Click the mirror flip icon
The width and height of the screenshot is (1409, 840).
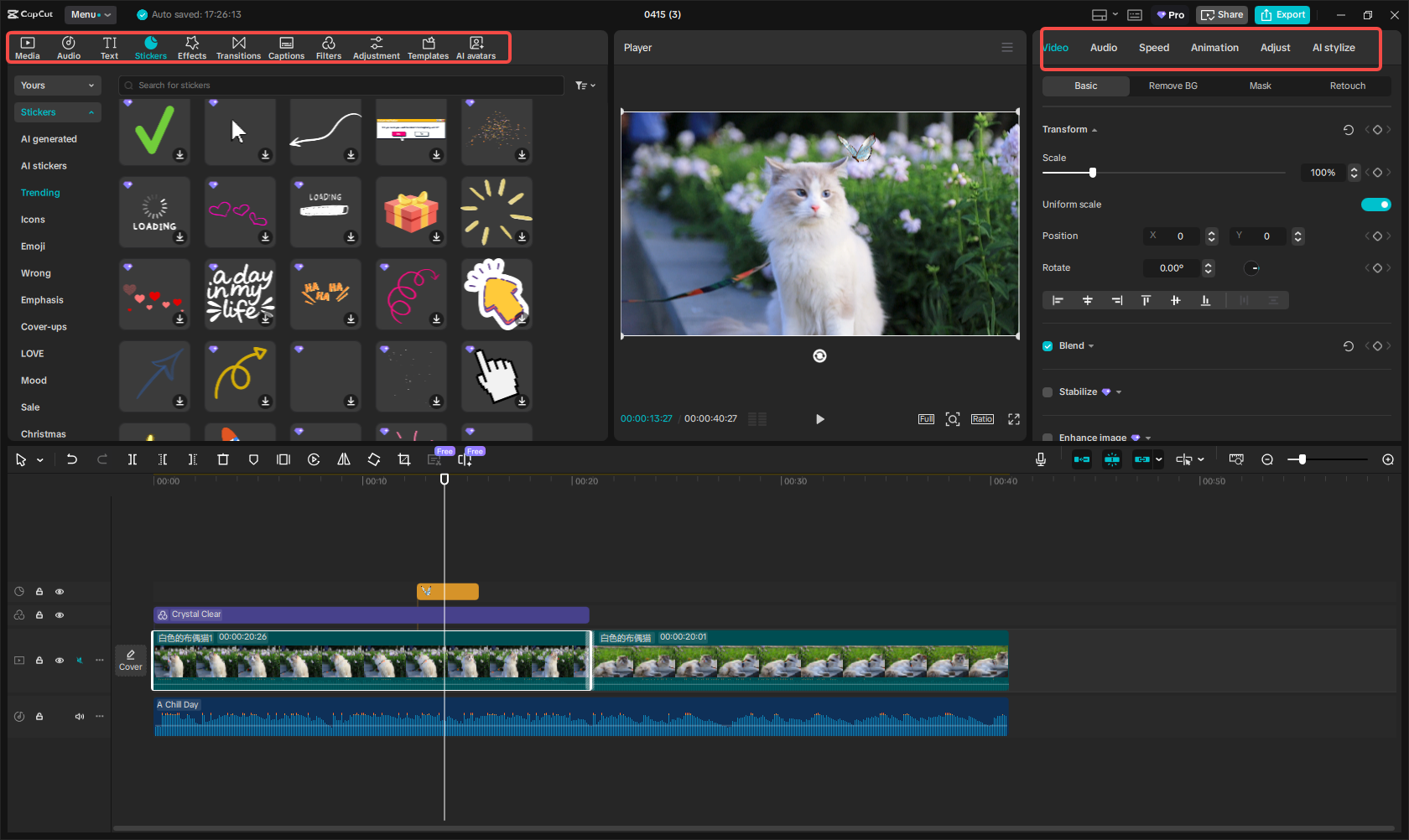point(344,459)
